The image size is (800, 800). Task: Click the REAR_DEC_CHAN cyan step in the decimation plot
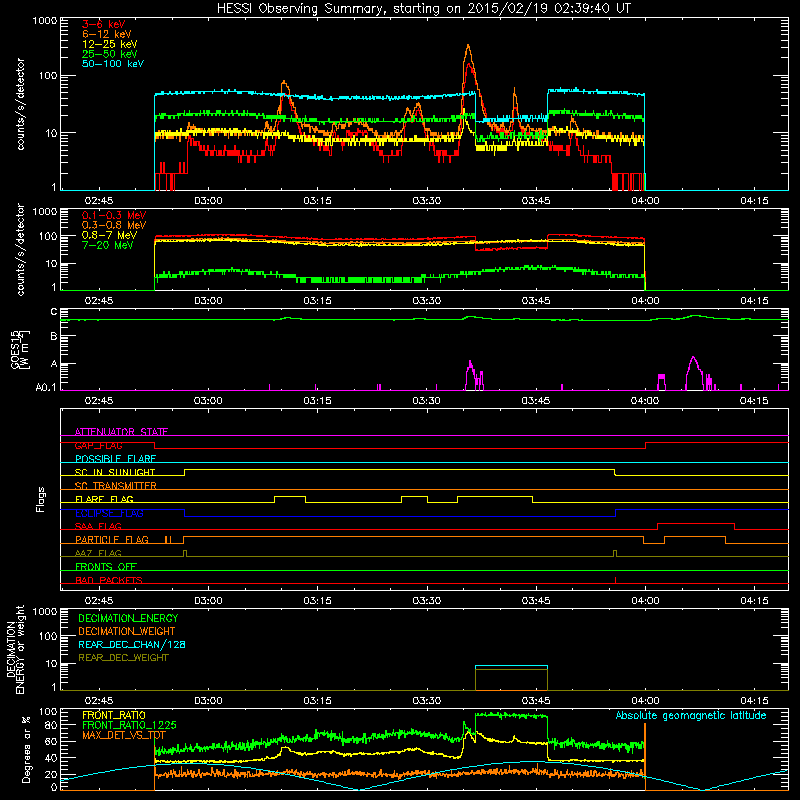(511, 666)
